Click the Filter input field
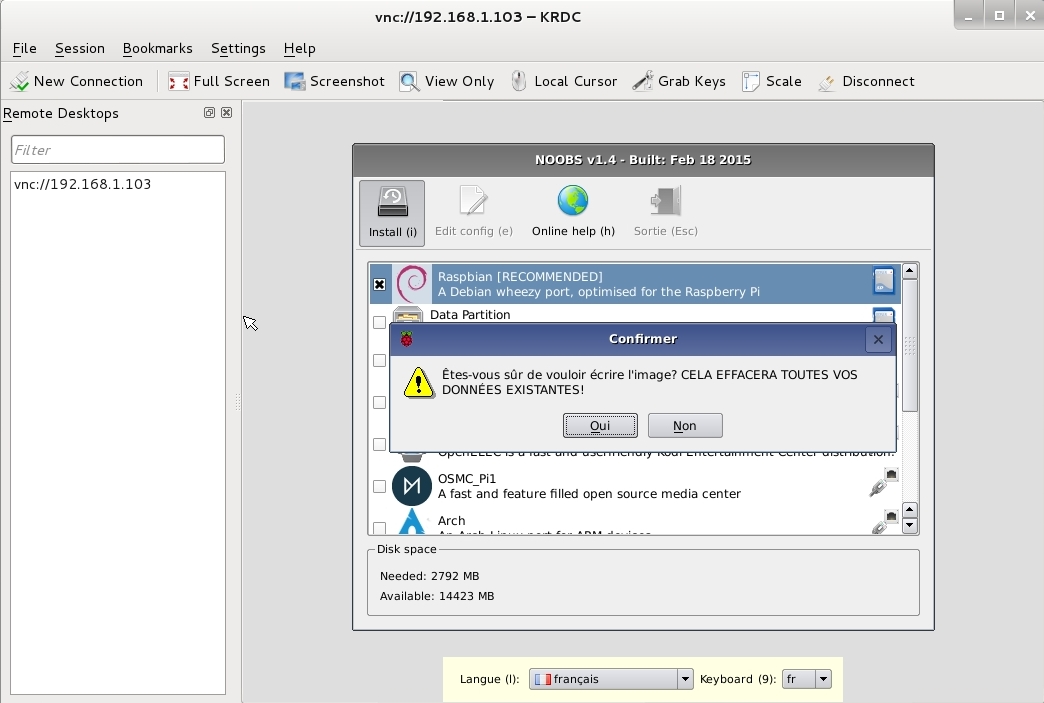1044x703 pixels. point(118,149)
